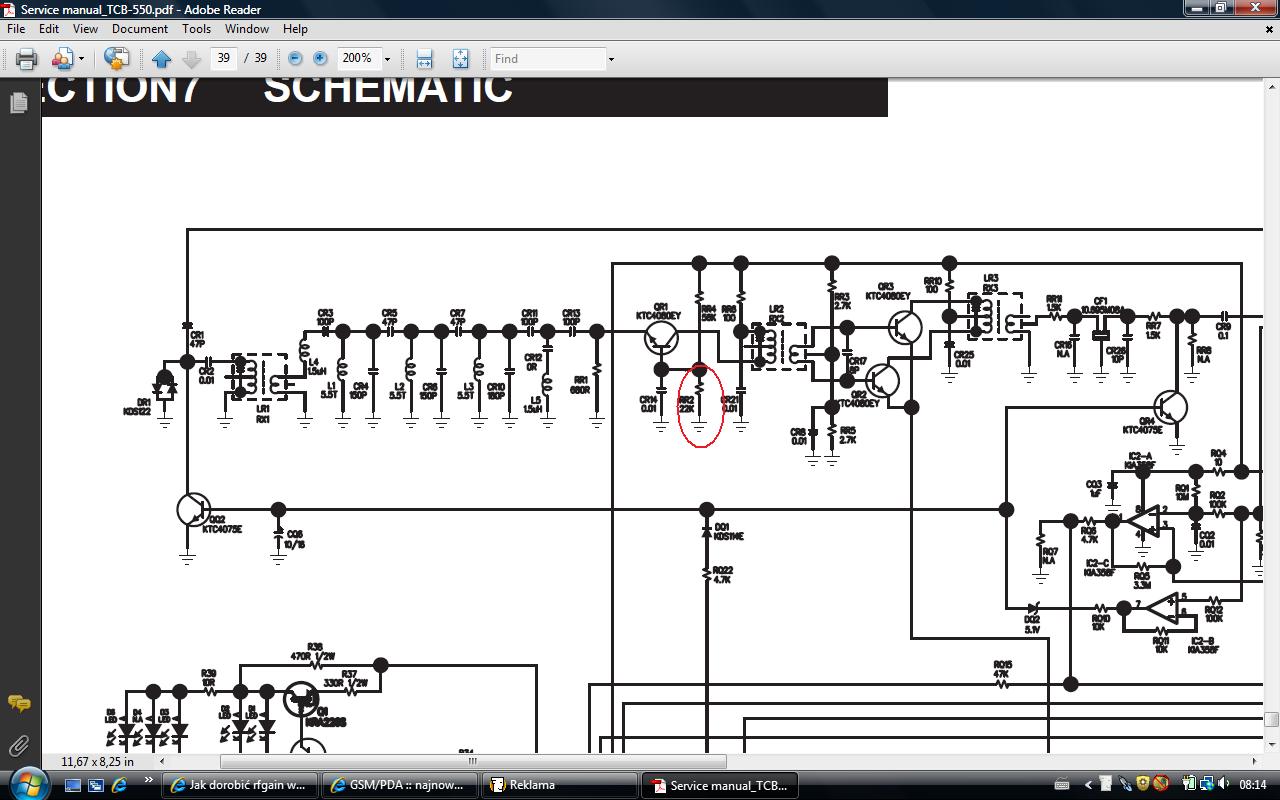
Task: Select the fit width scrolling icon
Action: click(x=424, y=59)
